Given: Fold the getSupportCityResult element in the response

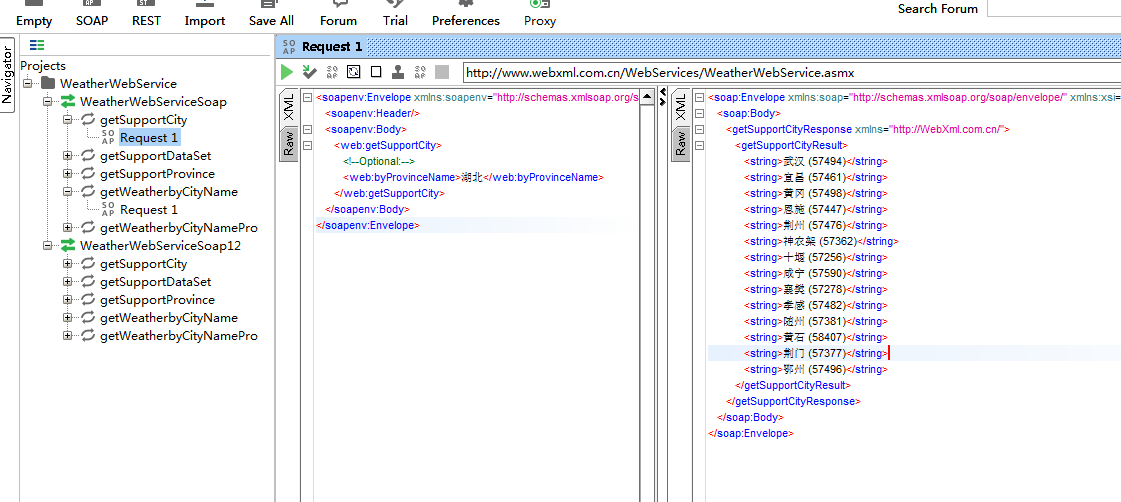Looking at the screenshot, I should point(699,145).
